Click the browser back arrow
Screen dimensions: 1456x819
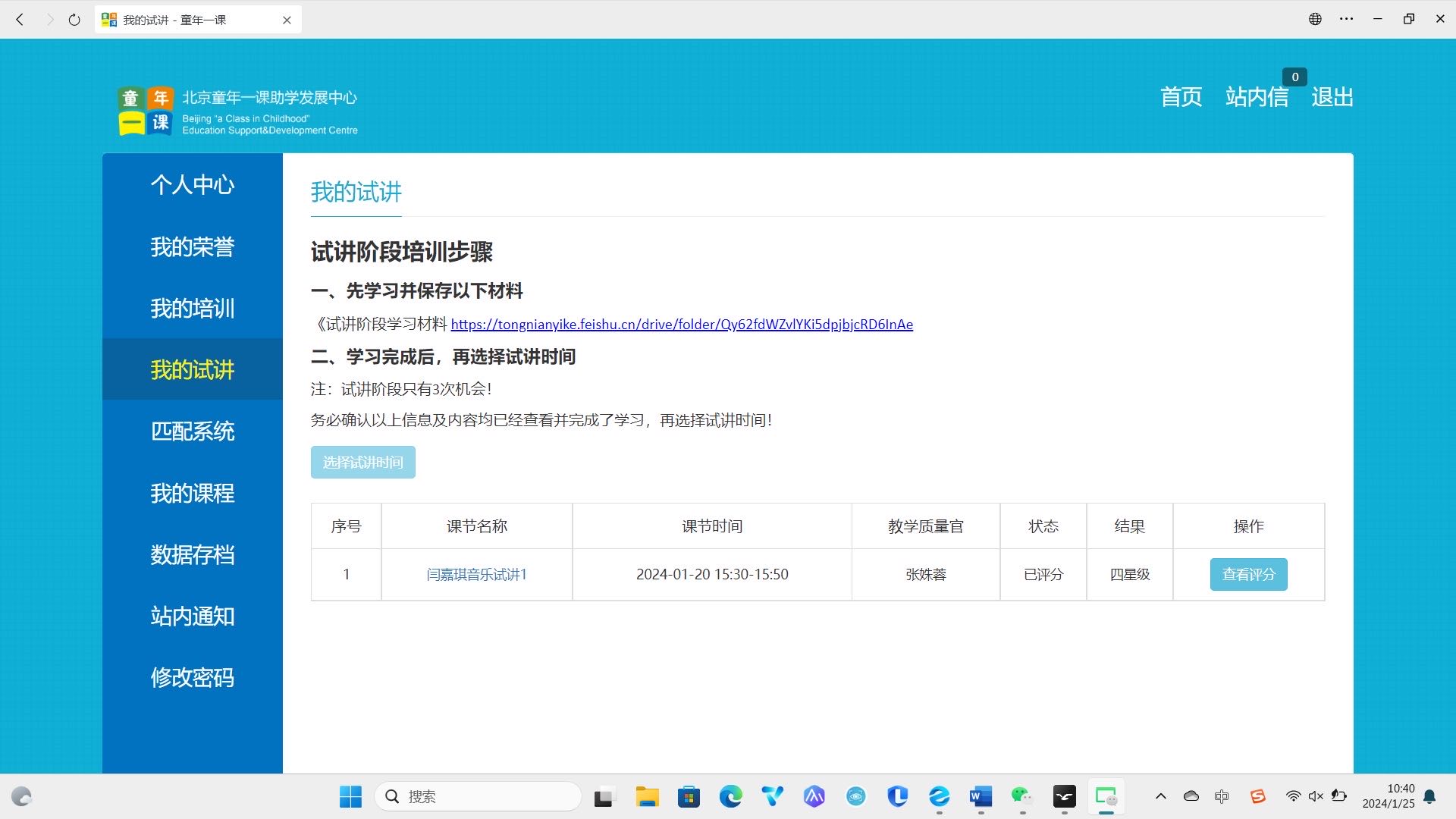point(20,20)
